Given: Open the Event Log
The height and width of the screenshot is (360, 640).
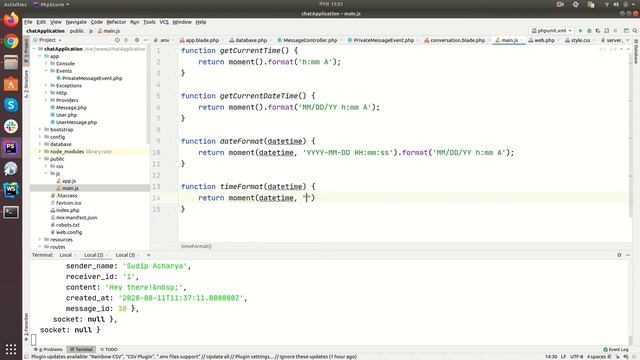Looking at the screenshot, I should click(616, 349).
